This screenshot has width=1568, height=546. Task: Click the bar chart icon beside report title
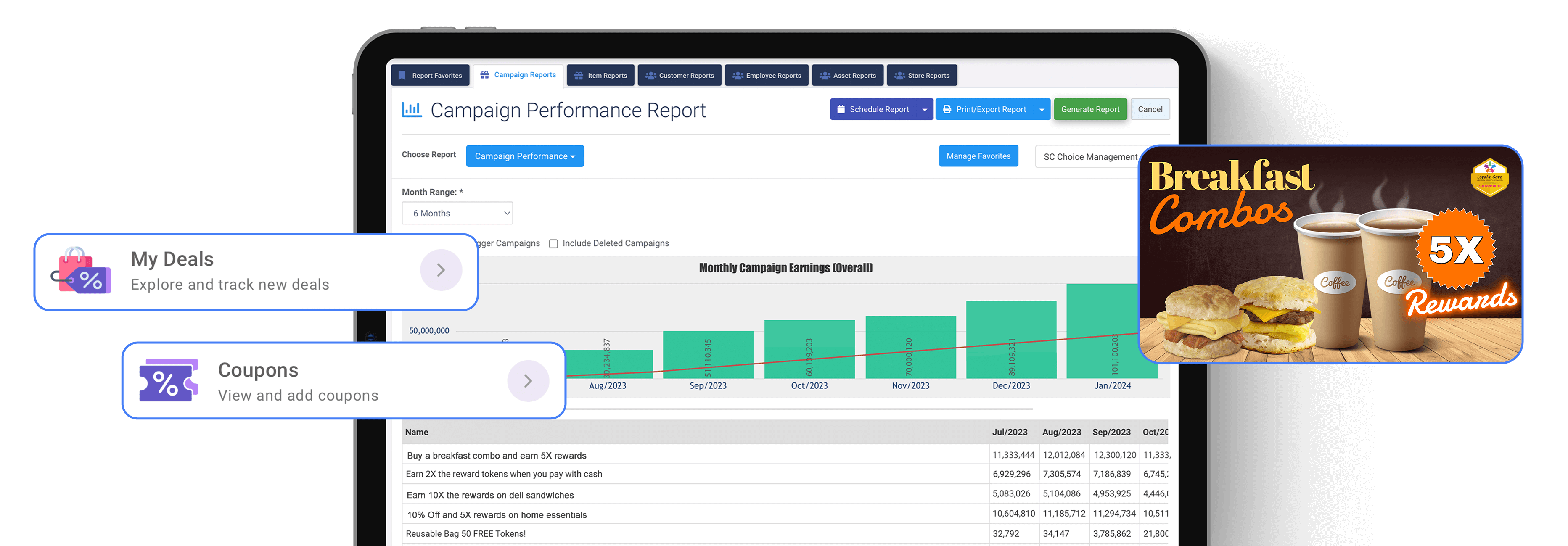click(412, 110)
